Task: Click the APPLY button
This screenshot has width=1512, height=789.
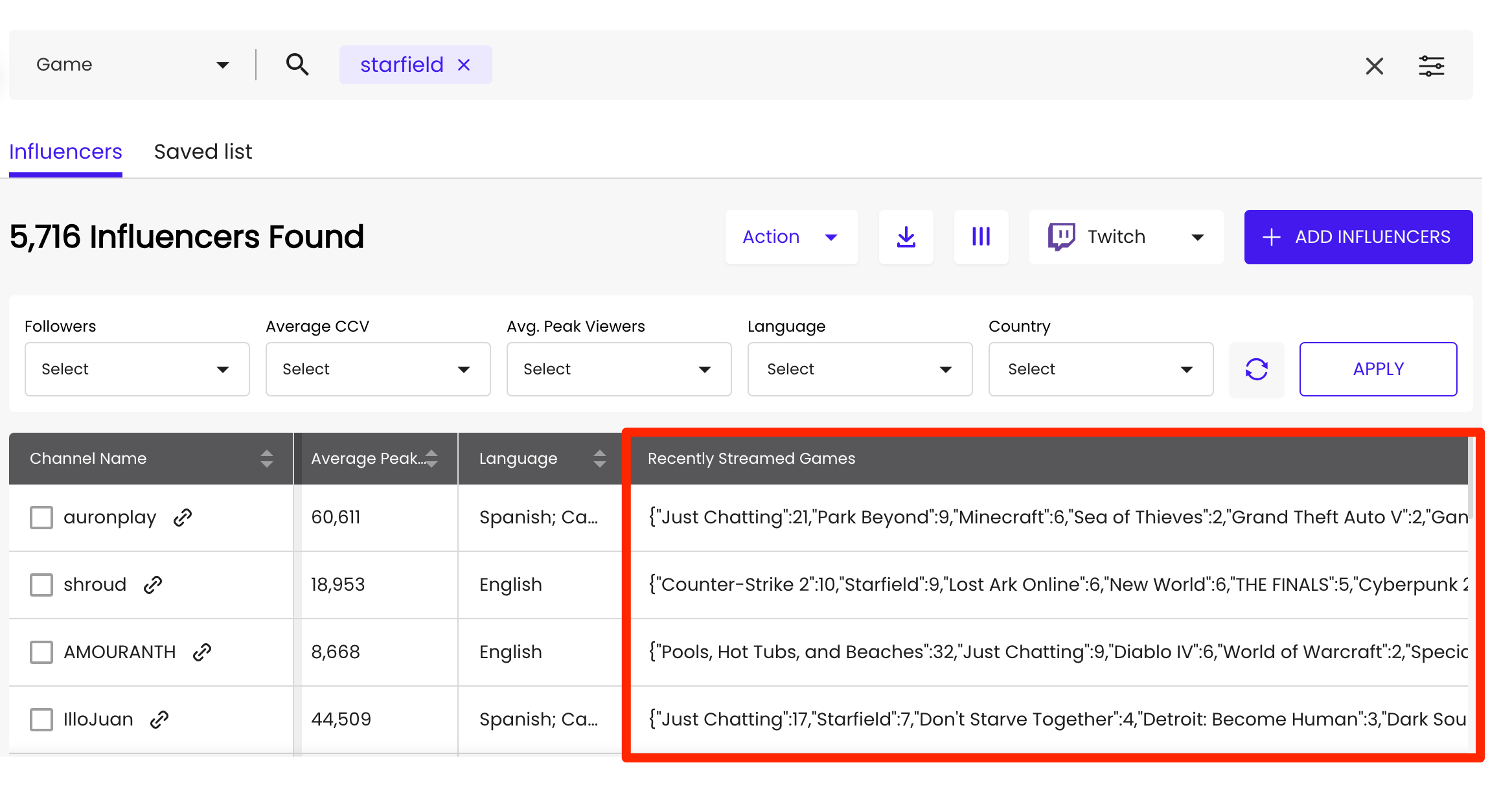Action: click(1378, 369)
